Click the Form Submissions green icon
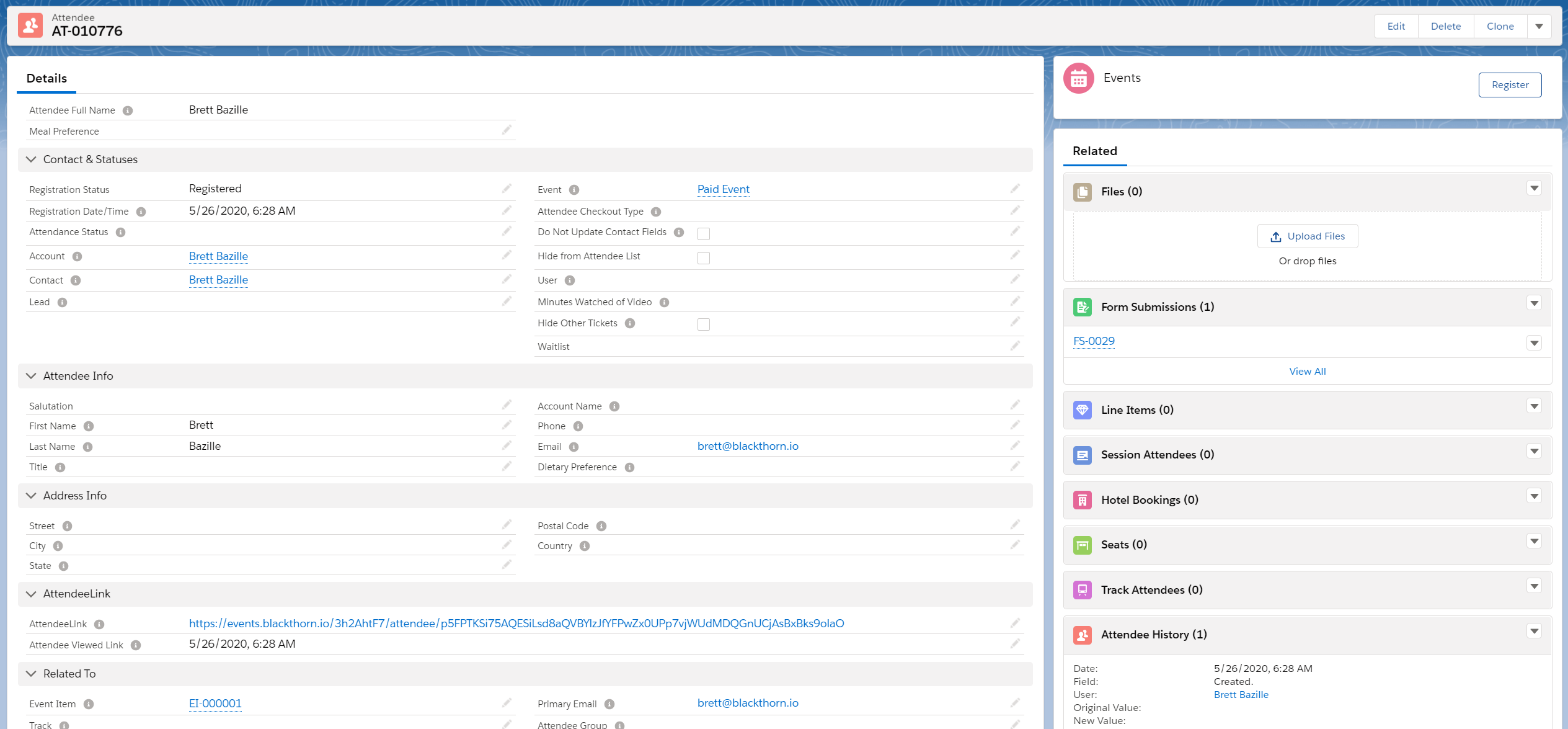This screenshot has width=1568, height=729. pos(1083,307)
